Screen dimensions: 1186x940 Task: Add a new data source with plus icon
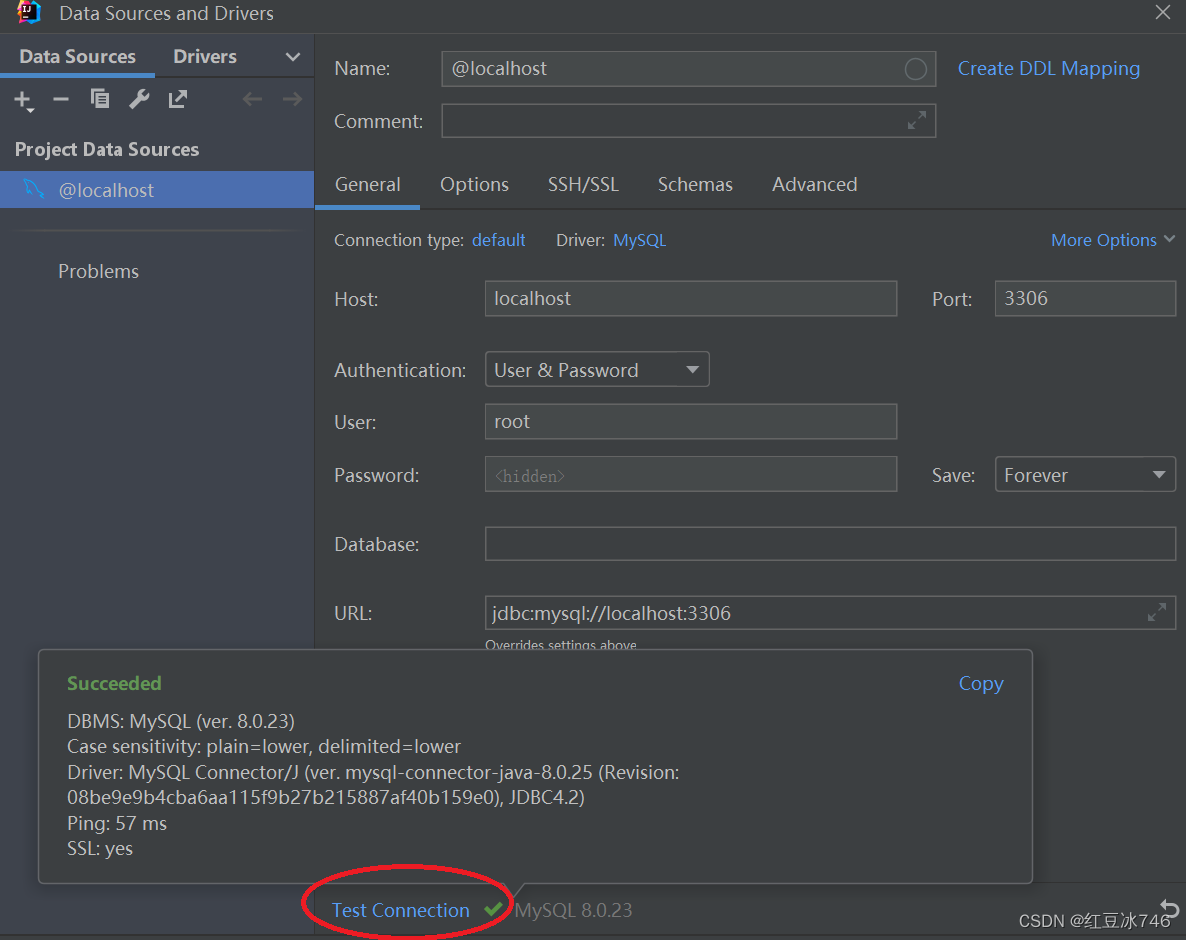pos(23,100)
